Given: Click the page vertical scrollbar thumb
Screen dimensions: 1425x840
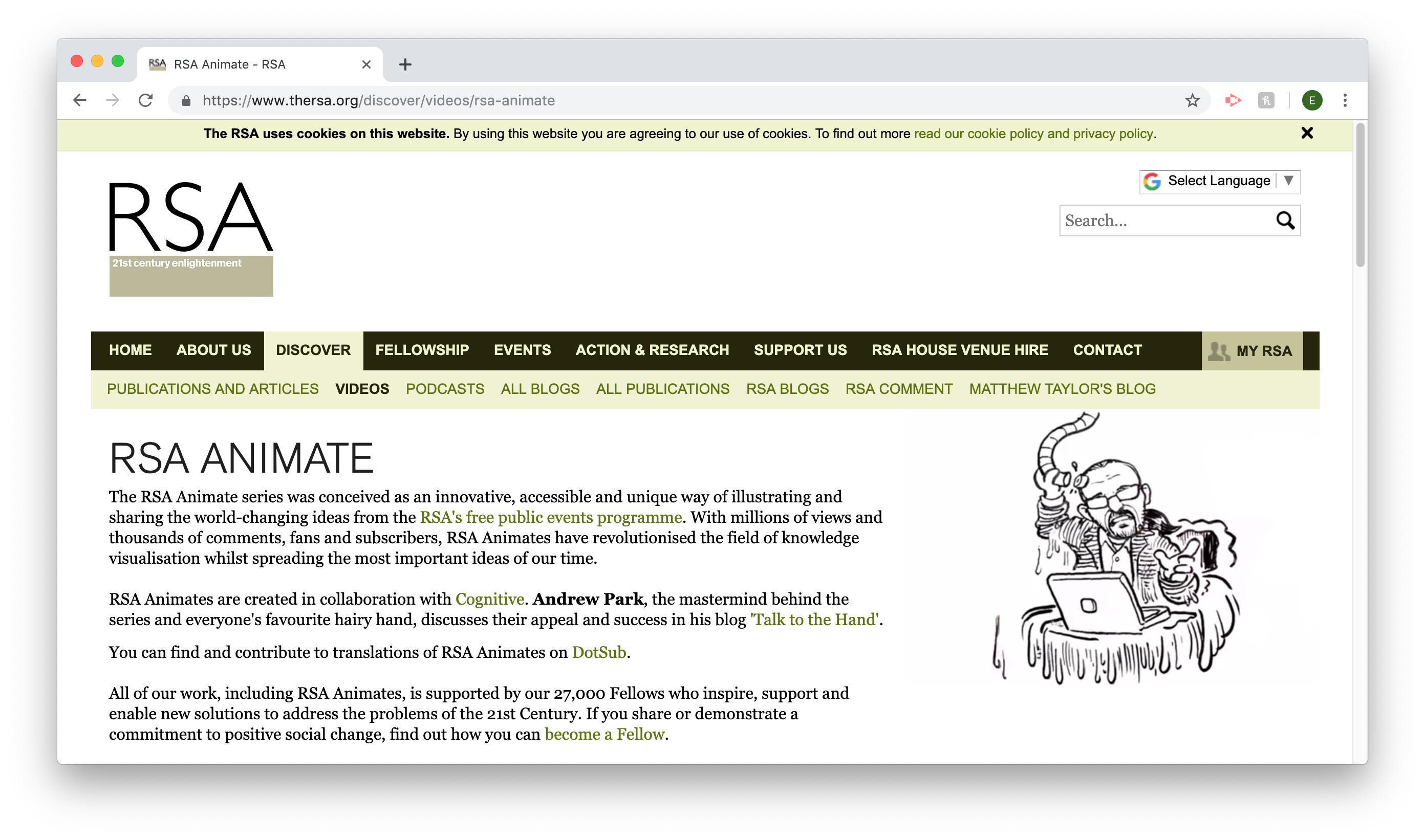Looking at the screenshot, I should (x=1360, y=195).
